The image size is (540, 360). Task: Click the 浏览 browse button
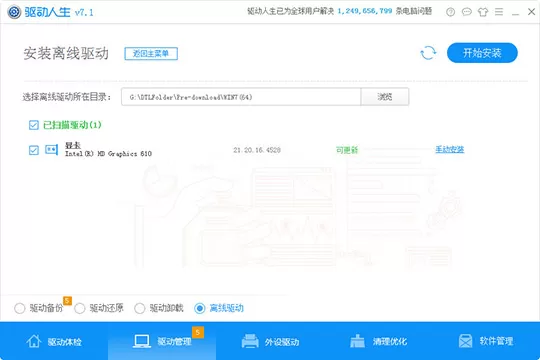pyautogui.click(x=385, y=97)
